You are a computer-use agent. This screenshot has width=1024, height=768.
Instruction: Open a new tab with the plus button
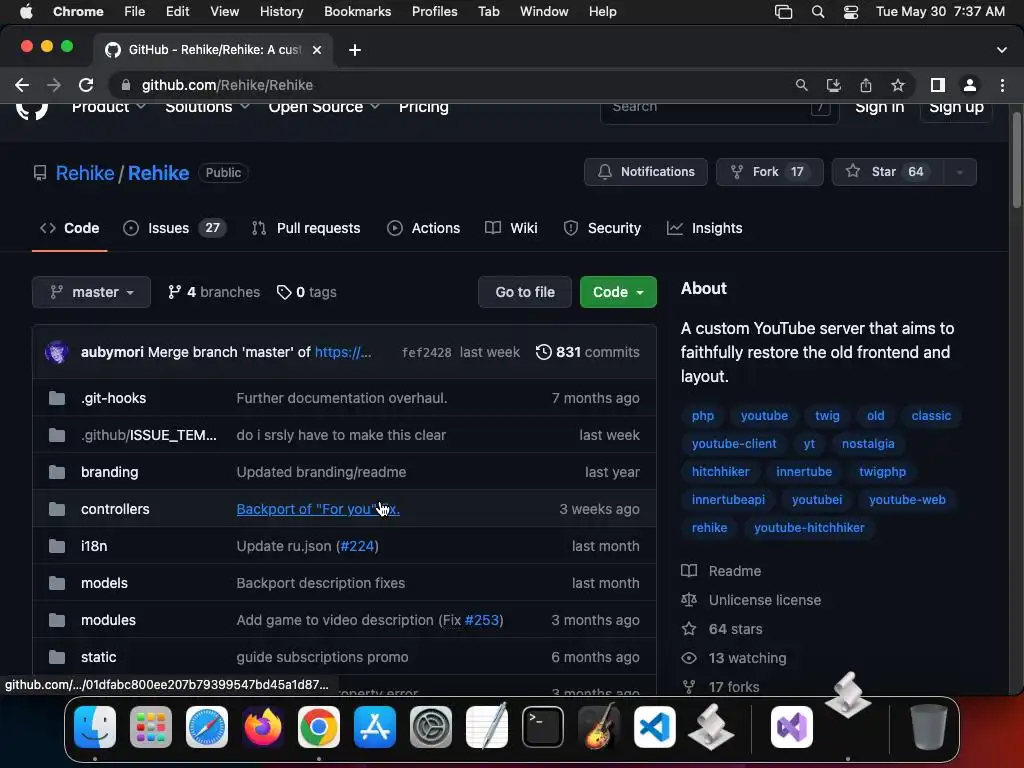(x=355, y=50)
